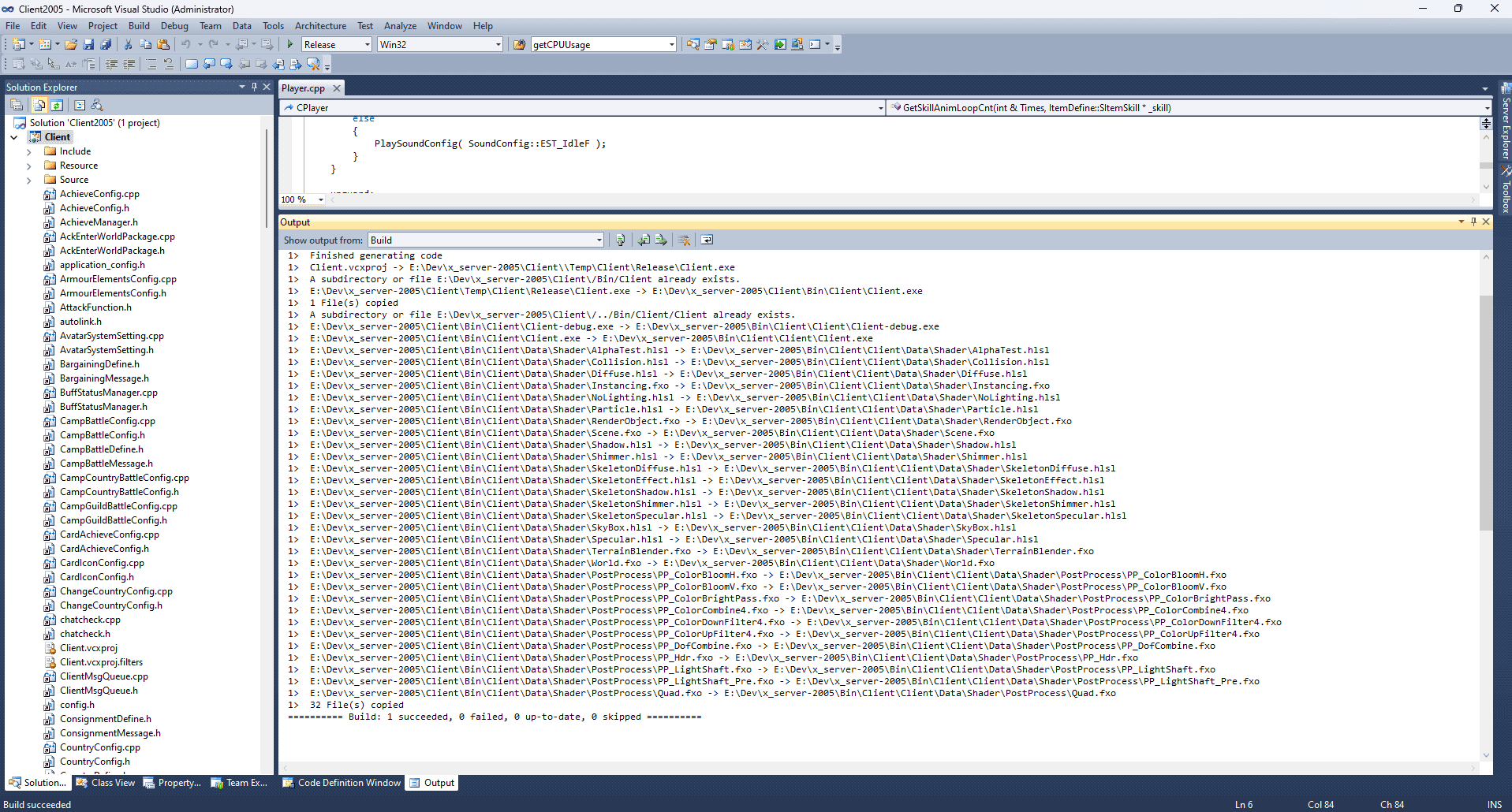Open the getCPUUsage find dropdown
Screen dimensions: 1512x812
click(x=672, y=45)
